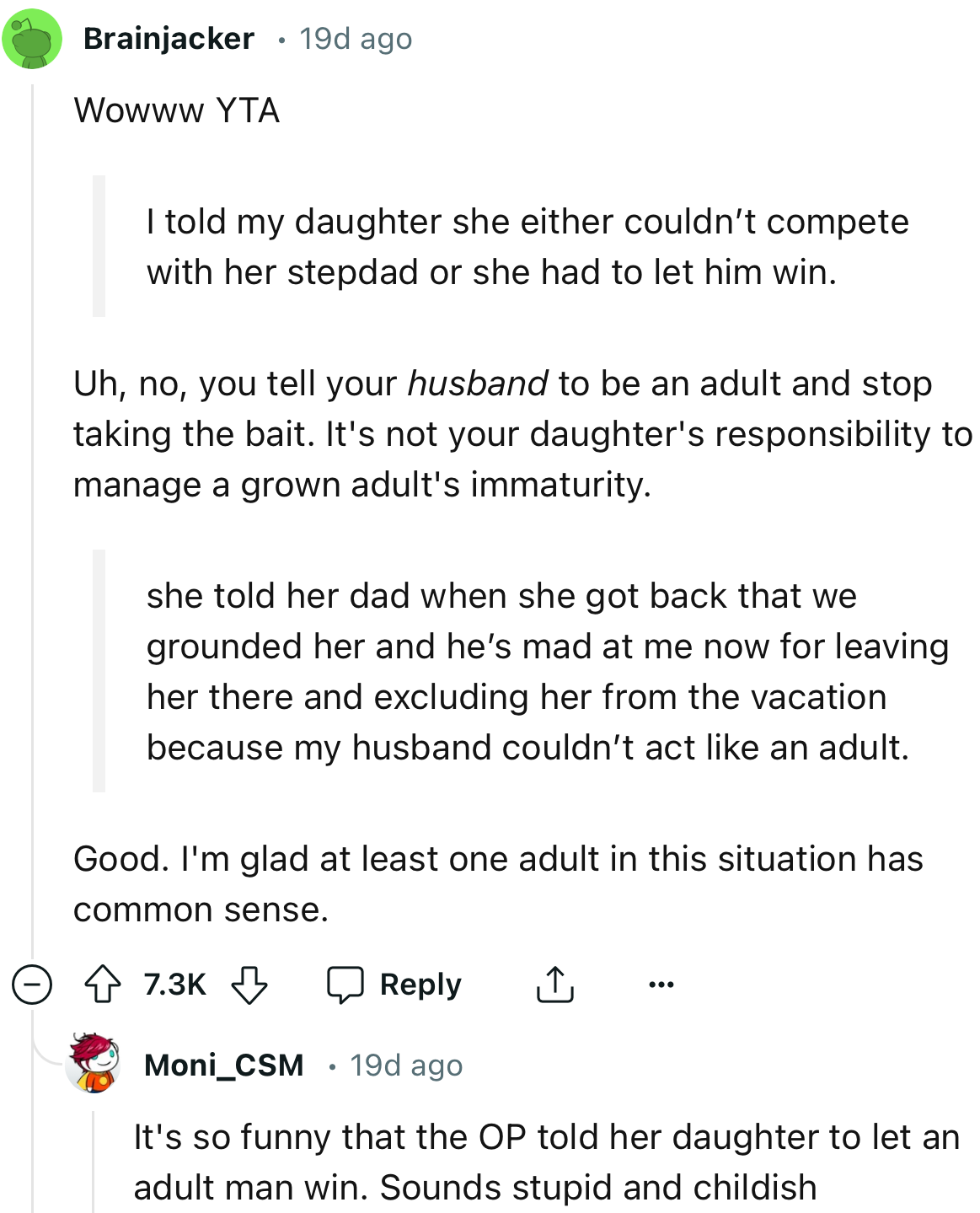Open Brainjacker's green avatar
The height and width of the screenshot is (1213, 980).
click(x=32, y=39)
